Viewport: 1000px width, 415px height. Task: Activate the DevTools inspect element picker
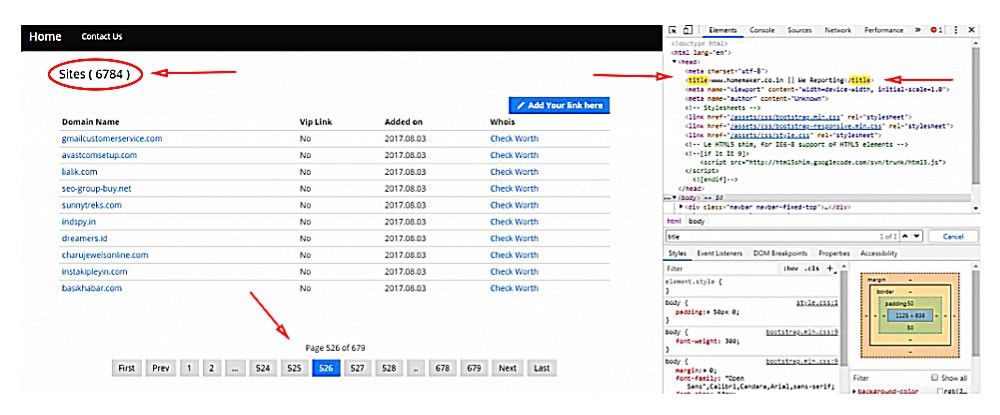[x=673, y=30]
